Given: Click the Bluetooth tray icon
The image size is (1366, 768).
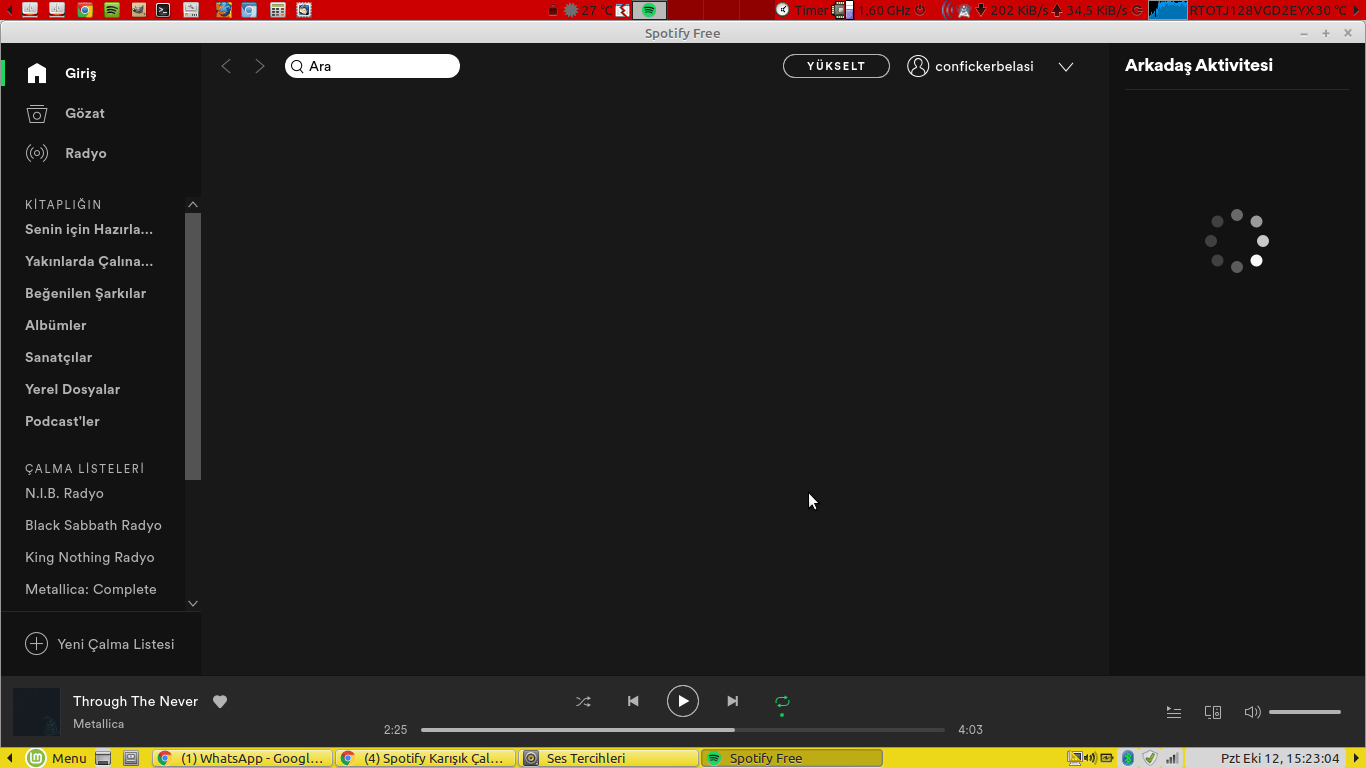Looking at the screenshot, I should tap(1128, 758).
